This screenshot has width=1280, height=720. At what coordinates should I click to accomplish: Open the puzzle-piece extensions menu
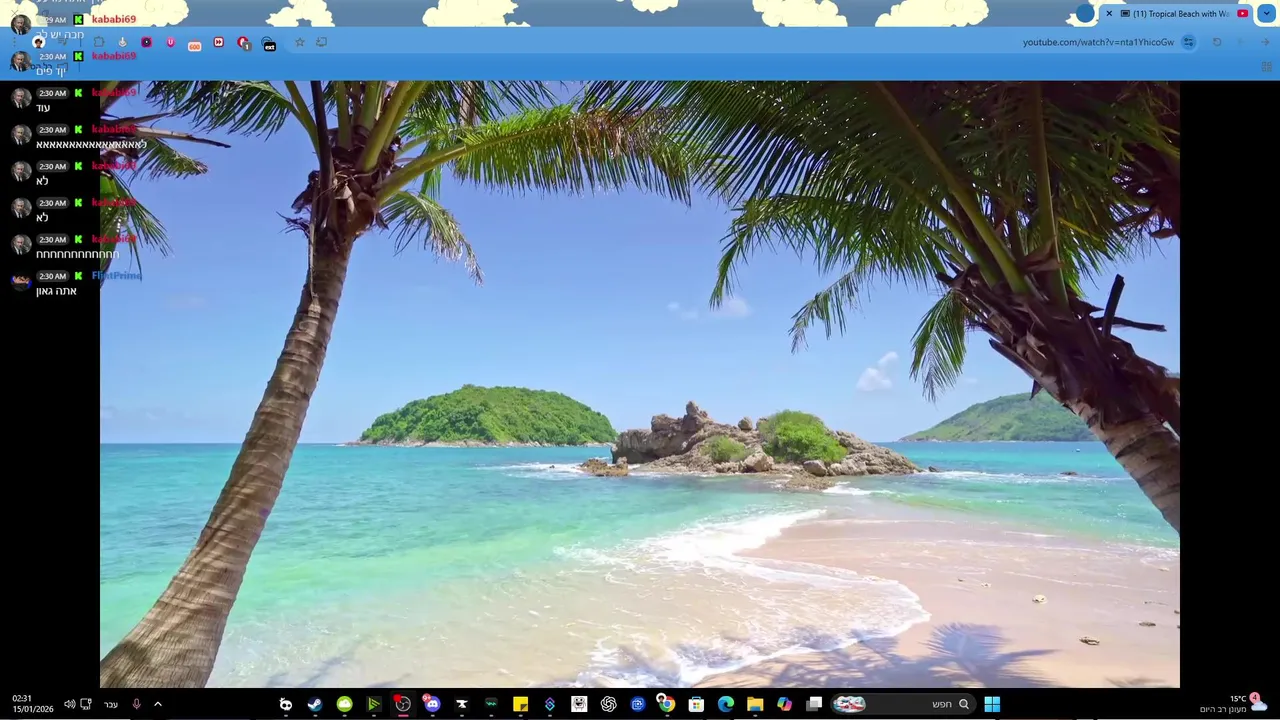pyautogui.click(x=99, y=42)
